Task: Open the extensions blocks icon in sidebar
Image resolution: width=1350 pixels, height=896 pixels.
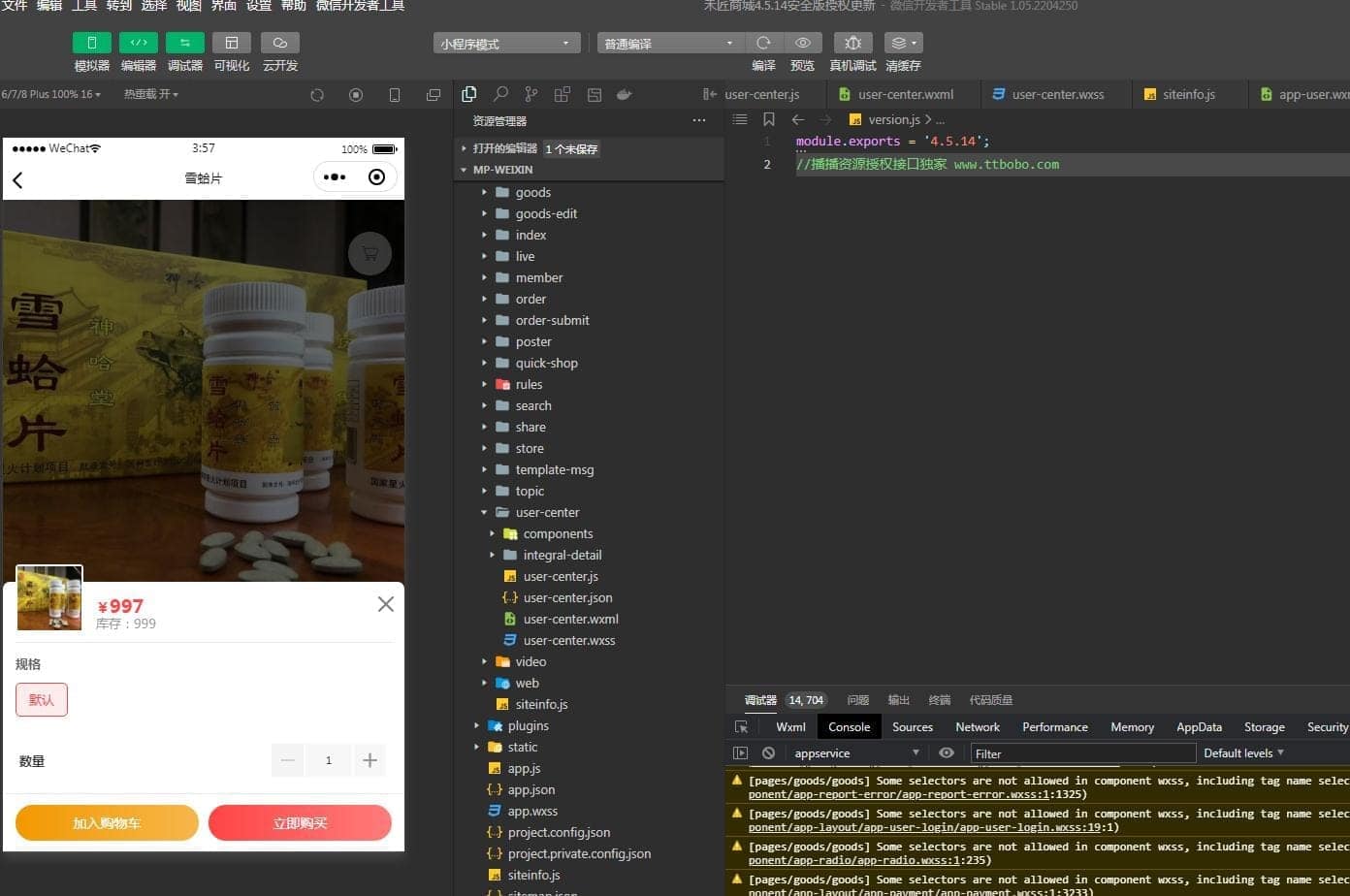Action: pyautogui.click(x=562, y=94)
